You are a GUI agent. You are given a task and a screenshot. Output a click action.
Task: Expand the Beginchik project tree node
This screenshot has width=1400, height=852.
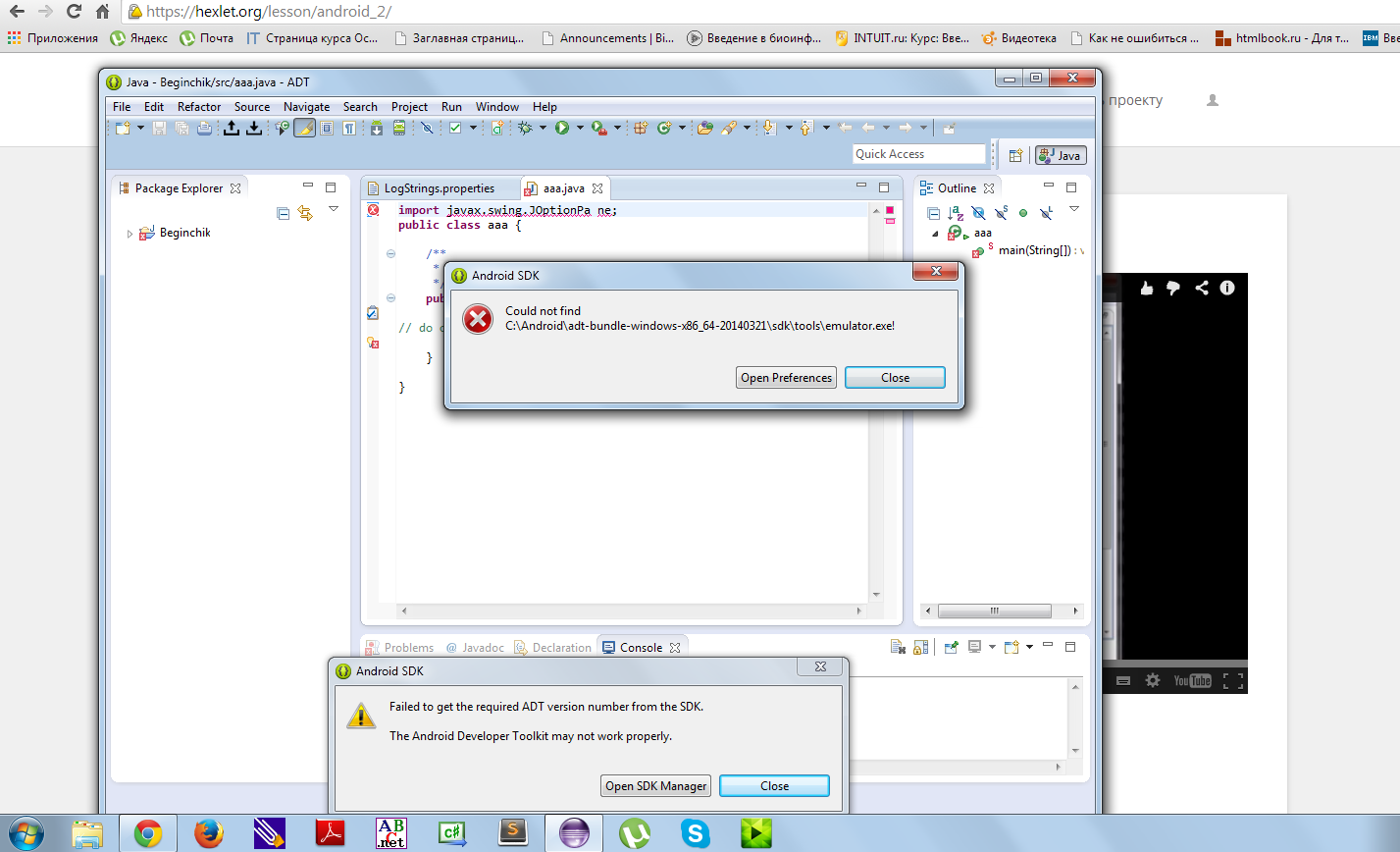pos(130,234)
